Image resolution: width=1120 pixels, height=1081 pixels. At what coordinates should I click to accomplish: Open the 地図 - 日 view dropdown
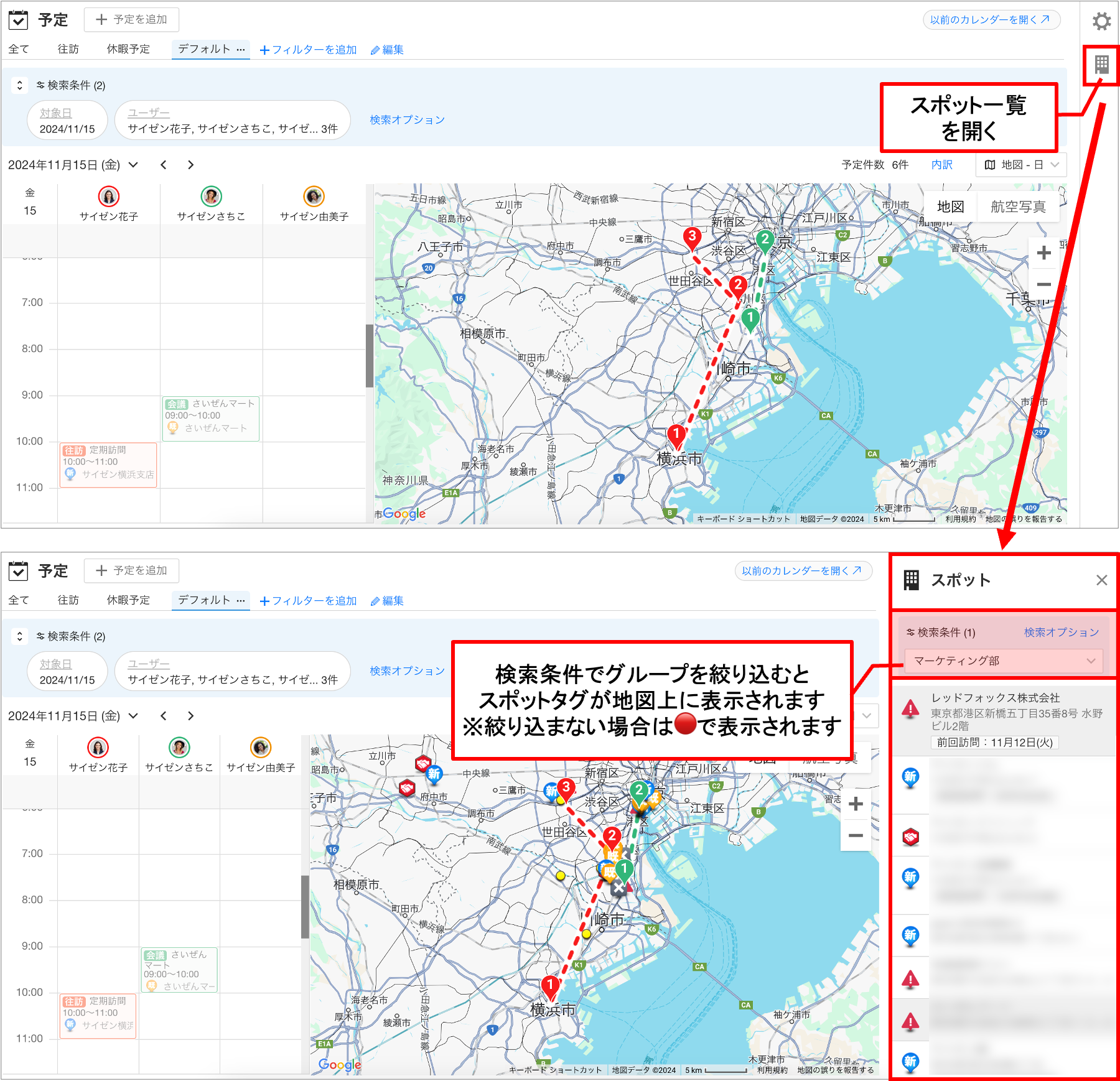(1021, 165)
